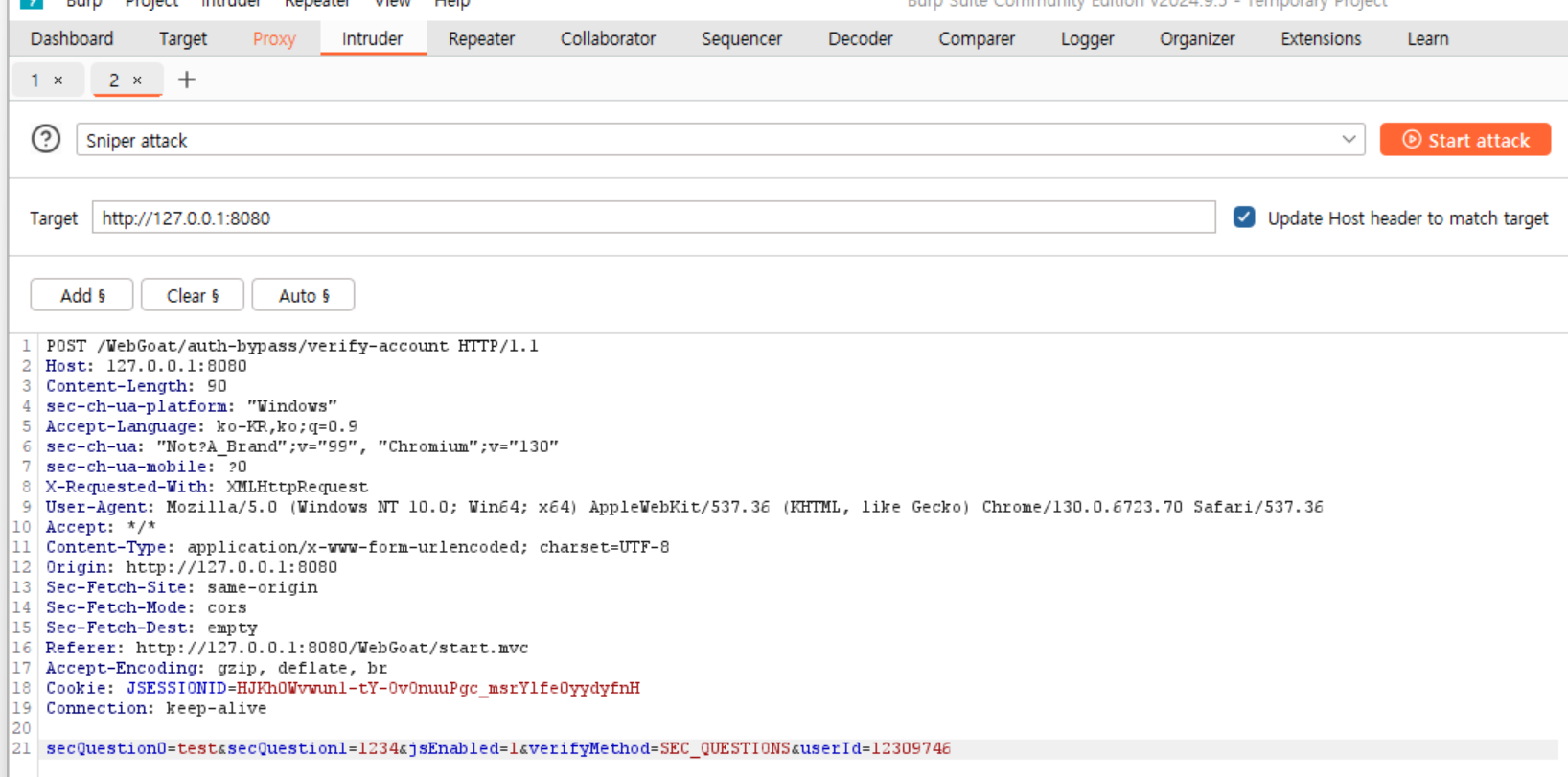Open the Organizer tab

[x=1197, y=39]
